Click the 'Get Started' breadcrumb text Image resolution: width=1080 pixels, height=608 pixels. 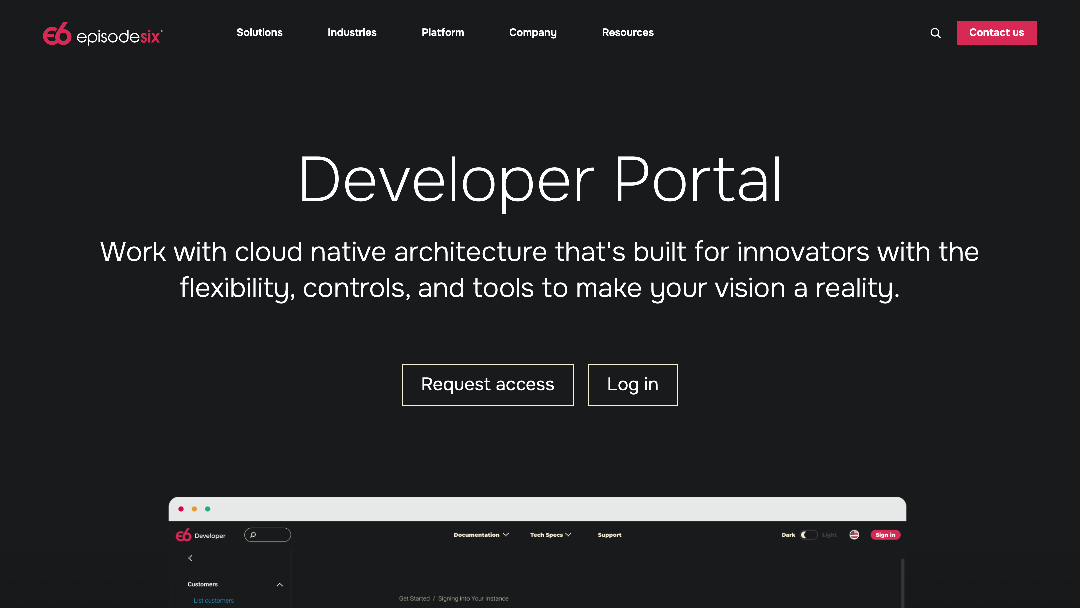pos(414,598)
